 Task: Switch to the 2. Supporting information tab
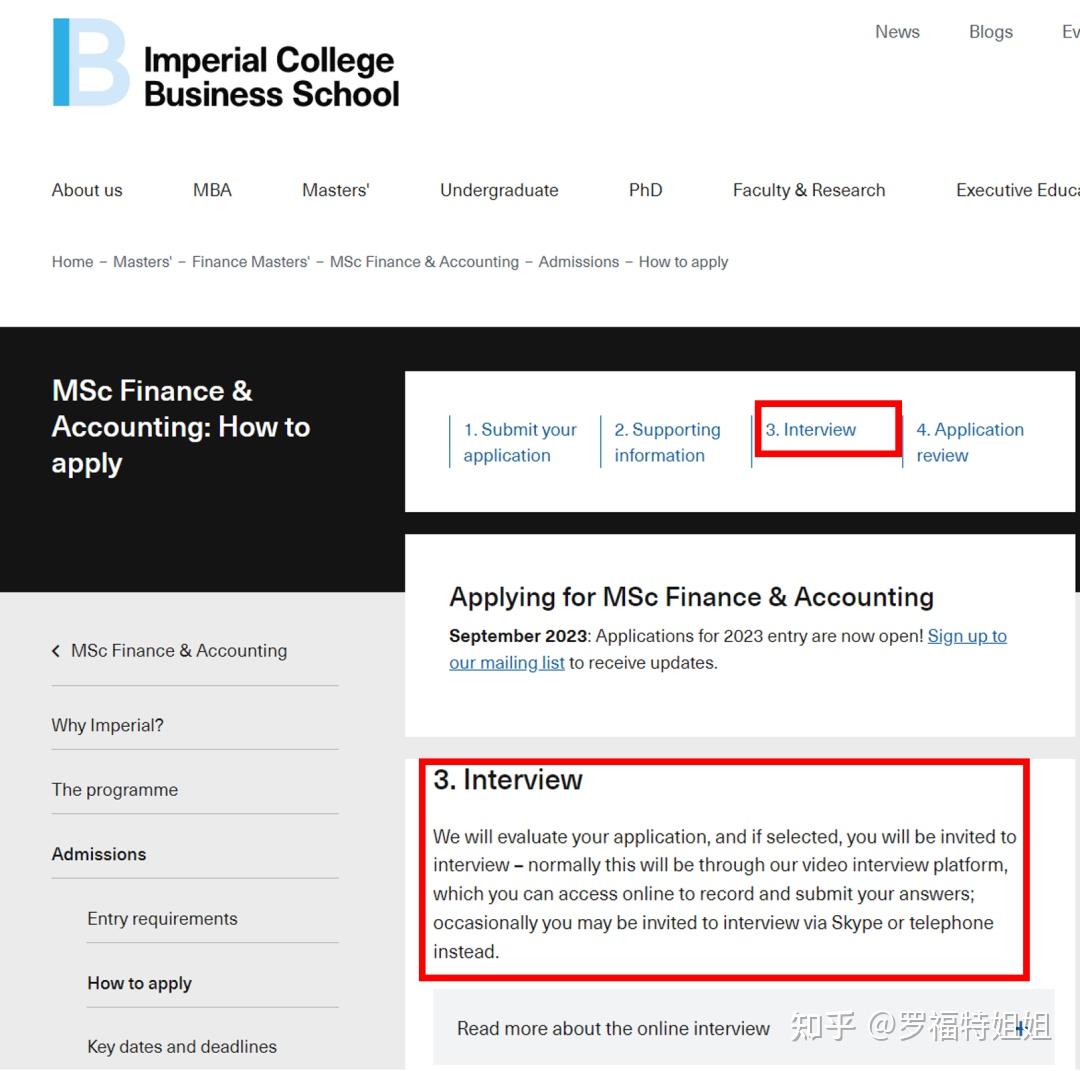pyautogui.click(x=667, y=442)
